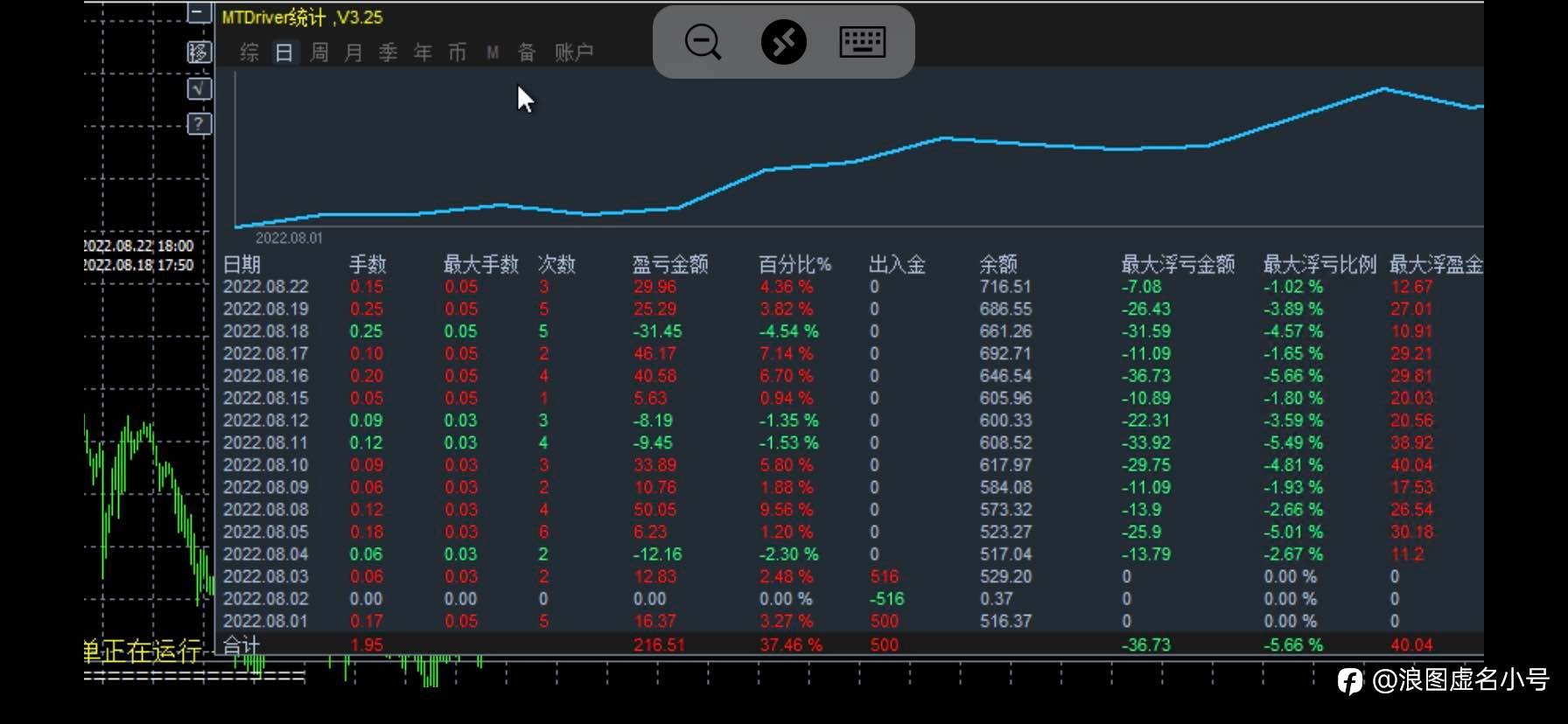The image size is (1568, 724).
Task: Select the 2022.08.01 date cell in table
Action: pyautogui.click(x=266, y=622)
